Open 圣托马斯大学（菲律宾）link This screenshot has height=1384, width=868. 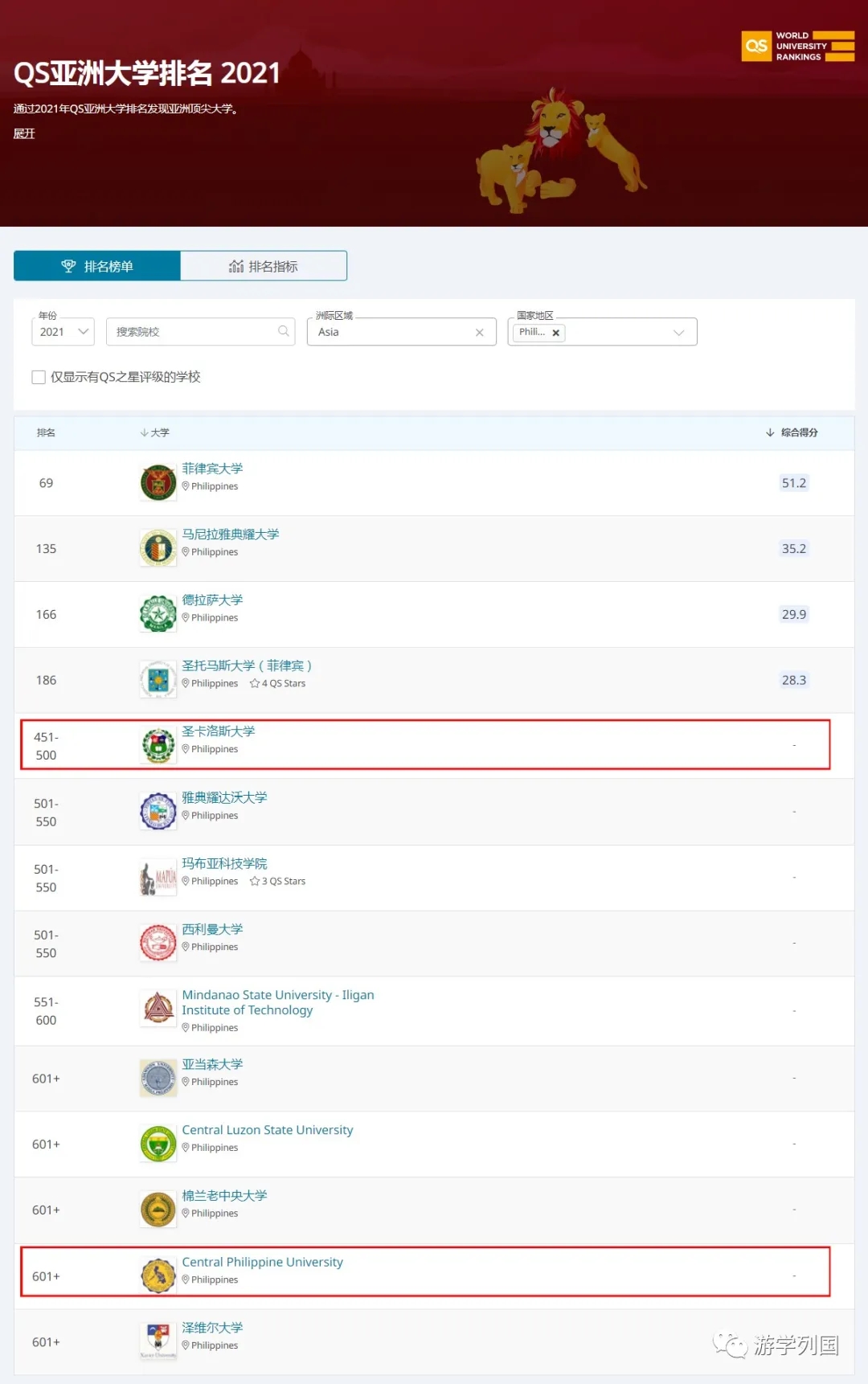coord(247,665)
